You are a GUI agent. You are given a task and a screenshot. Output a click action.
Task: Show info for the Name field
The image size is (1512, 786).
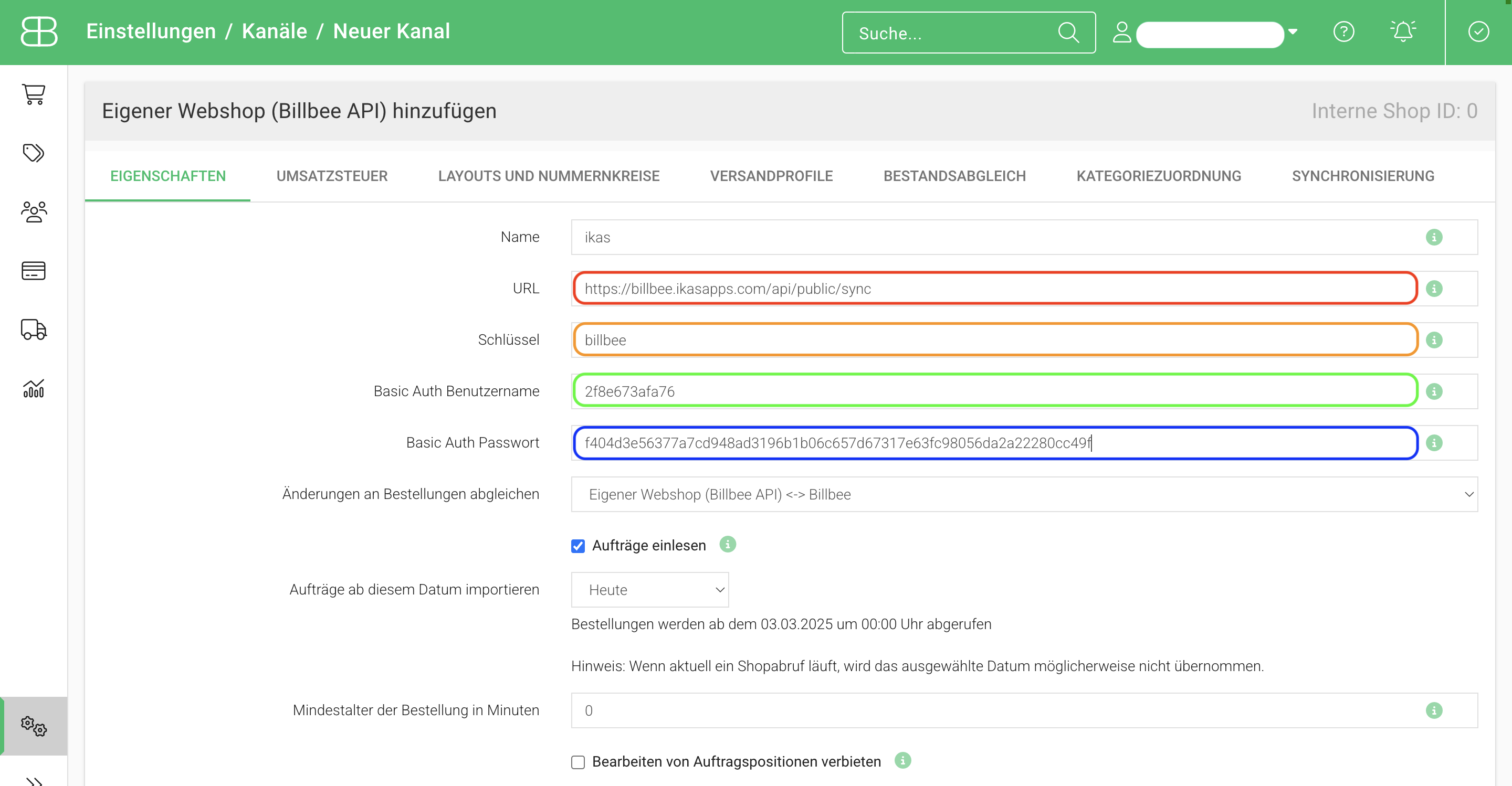1434,237
